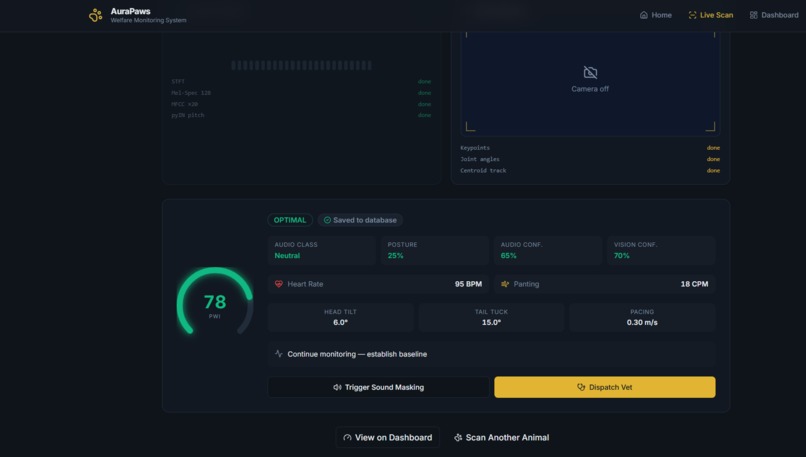Click the gauge icon in View on Dashboard
Screen dimensions: 806x457
[x=347, y=437]
